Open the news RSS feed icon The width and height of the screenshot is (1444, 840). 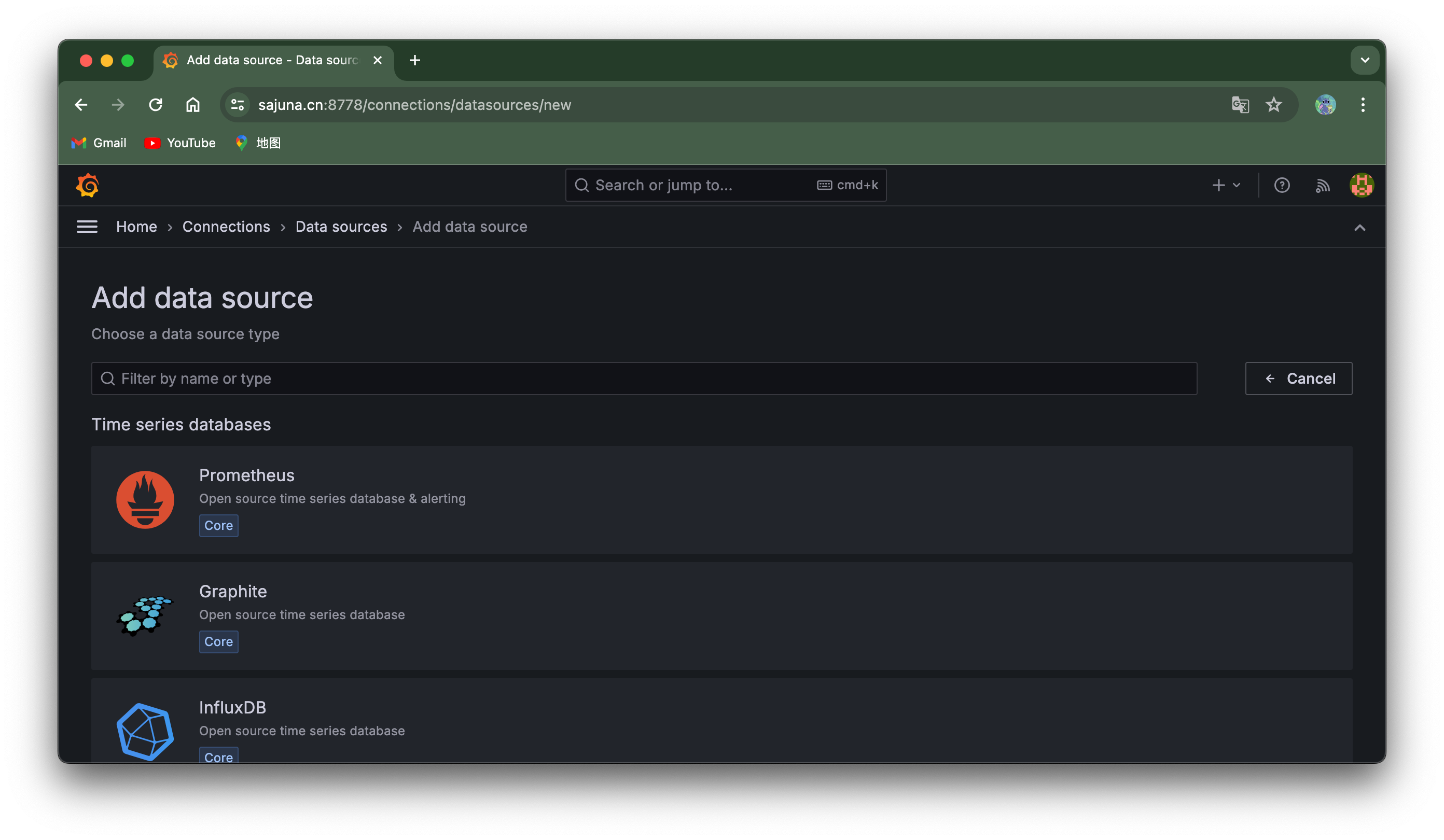click(x=1323, y=186)
